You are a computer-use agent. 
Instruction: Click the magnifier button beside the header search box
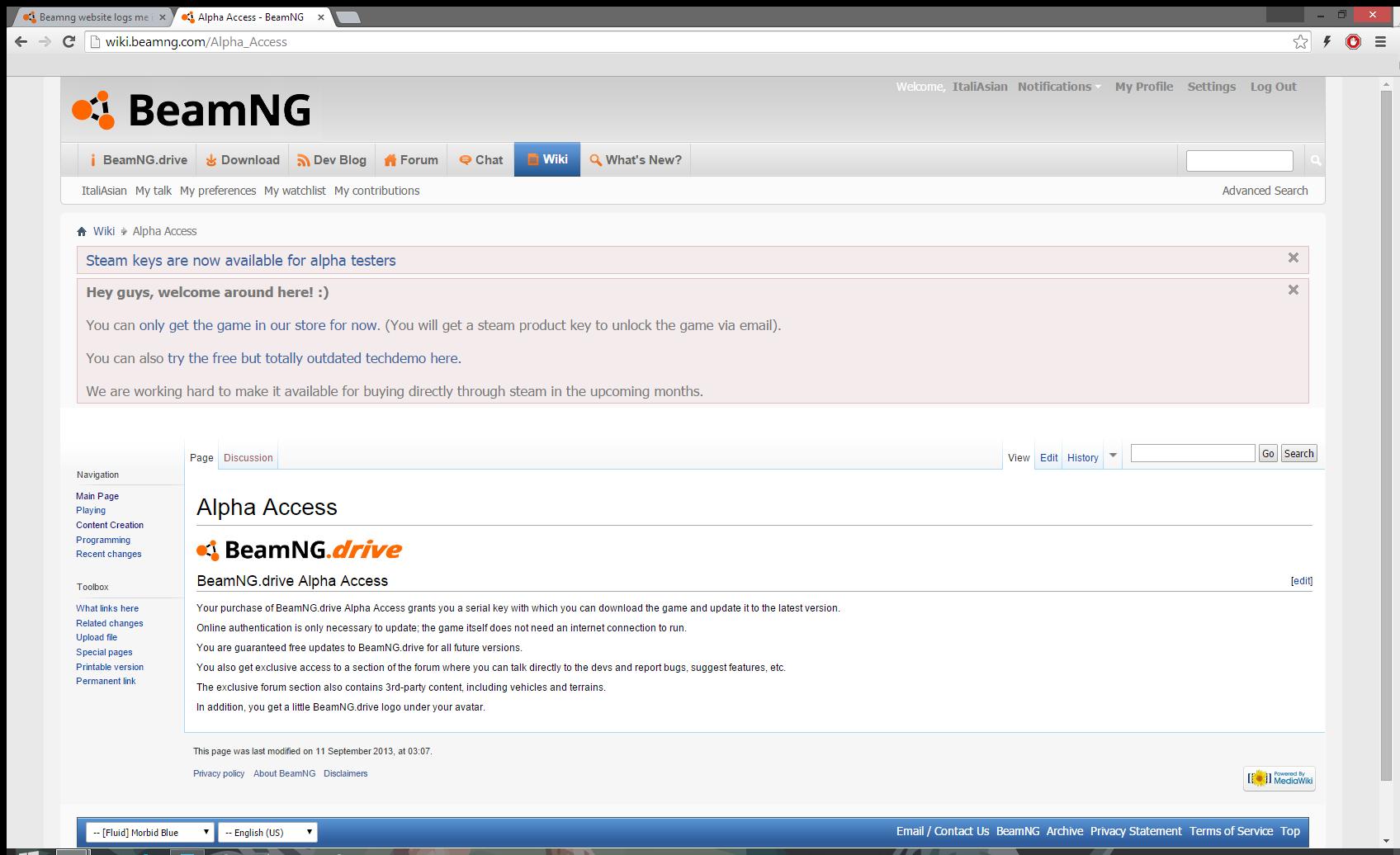1316,160
